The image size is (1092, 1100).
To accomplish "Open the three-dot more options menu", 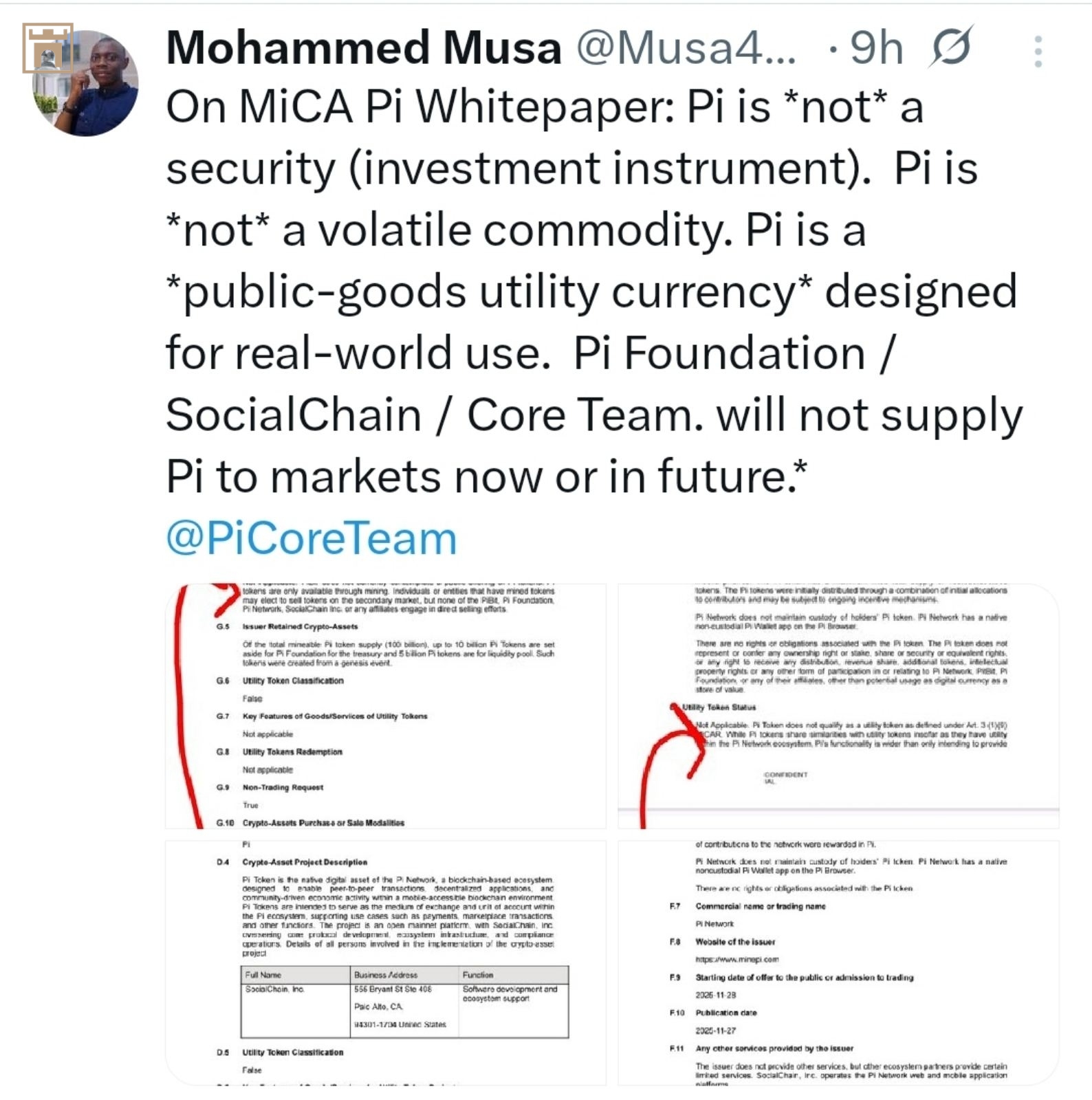I will tap(1038, 52).
